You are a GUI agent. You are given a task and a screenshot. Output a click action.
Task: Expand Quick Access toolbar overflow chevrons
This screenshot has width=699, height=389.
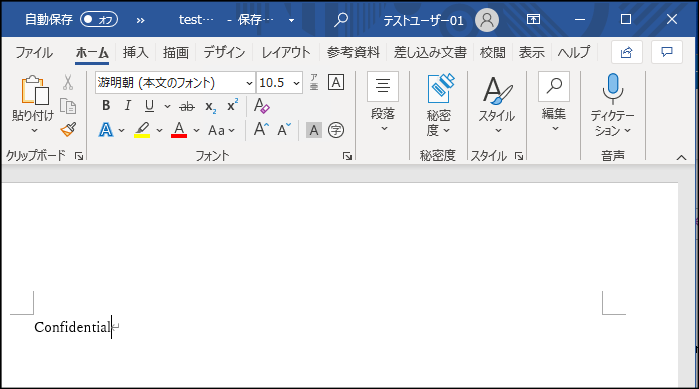(140, 20)
